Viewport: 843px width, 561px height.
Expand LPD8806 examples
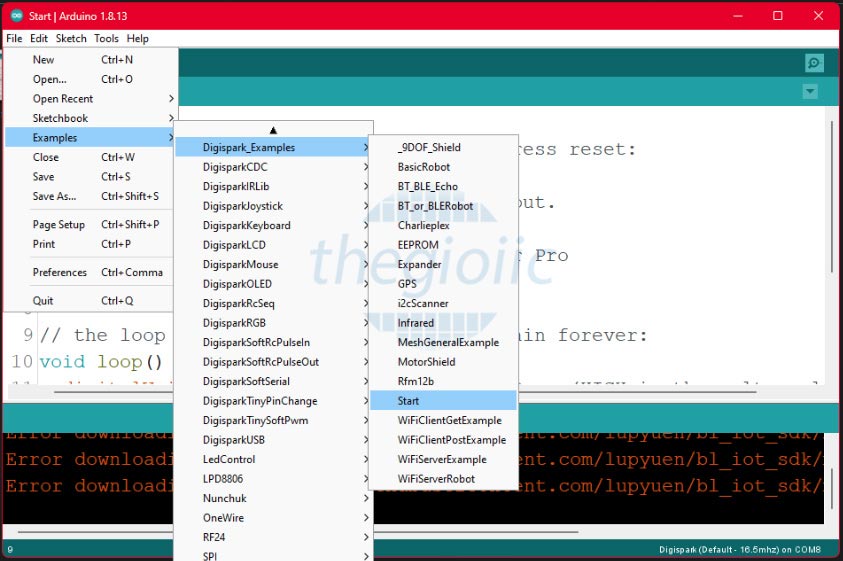(x=273, y=478)
